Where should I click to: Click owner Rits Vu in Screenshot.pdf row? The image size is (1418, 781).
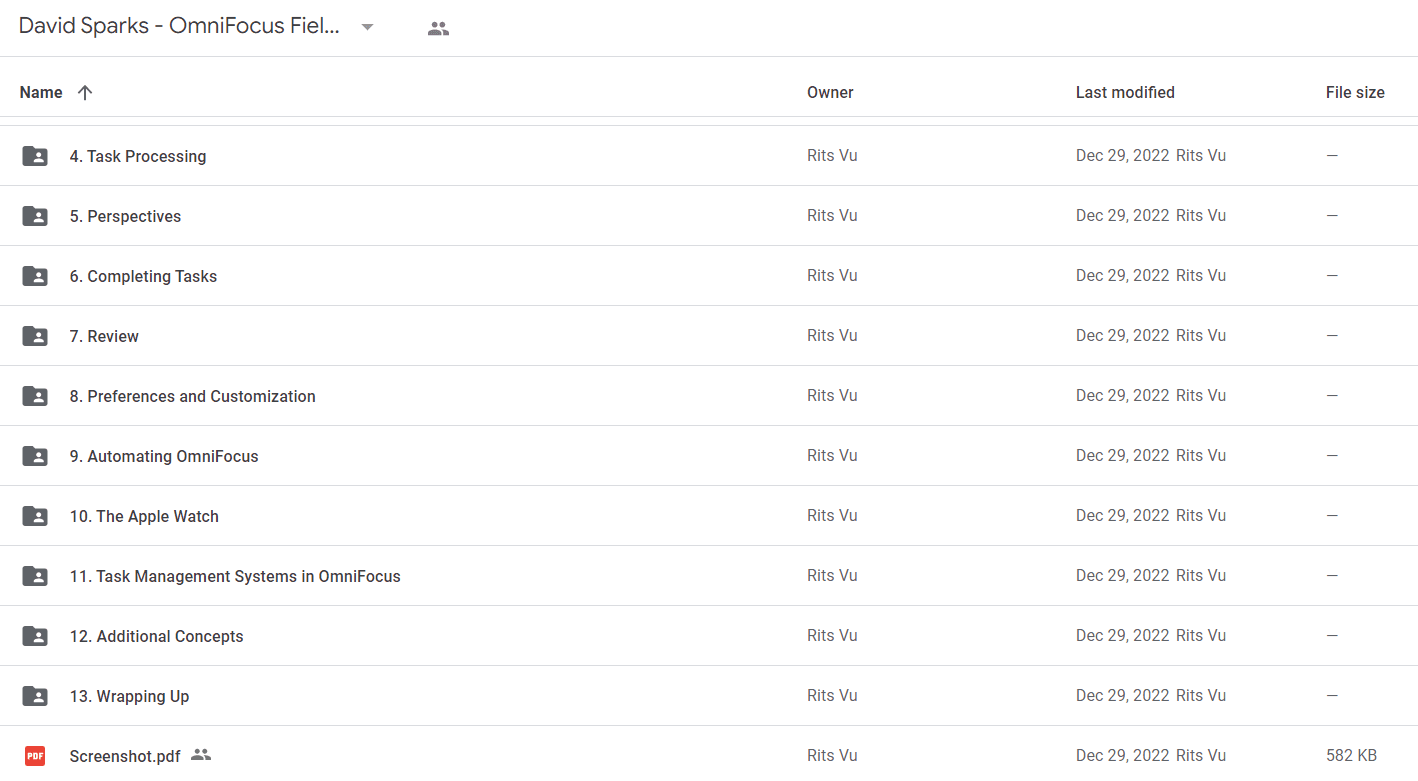[832, 755]
